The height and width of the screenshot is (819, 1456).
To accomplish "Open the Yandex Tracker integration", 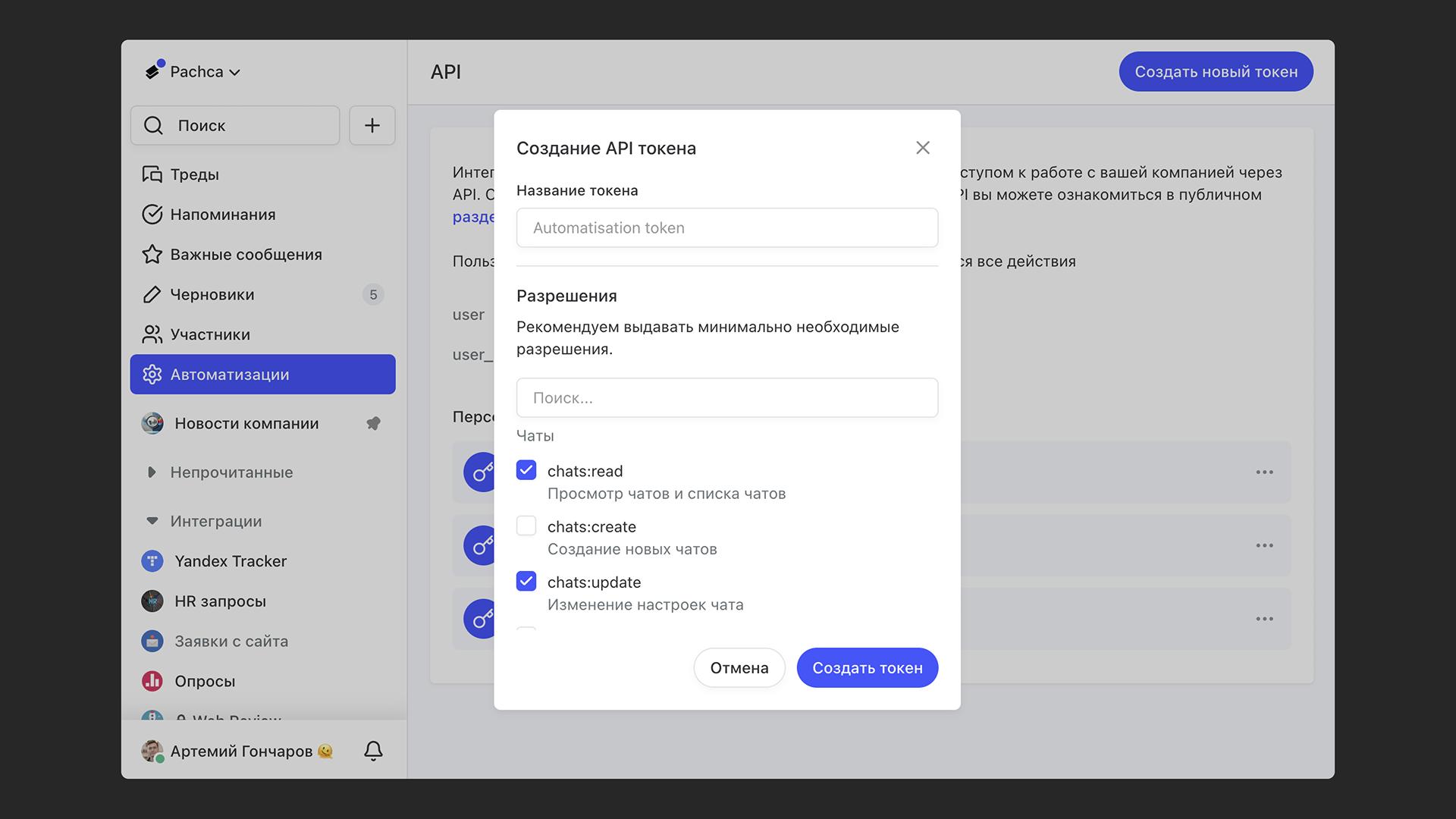I will tap(230, 561).
